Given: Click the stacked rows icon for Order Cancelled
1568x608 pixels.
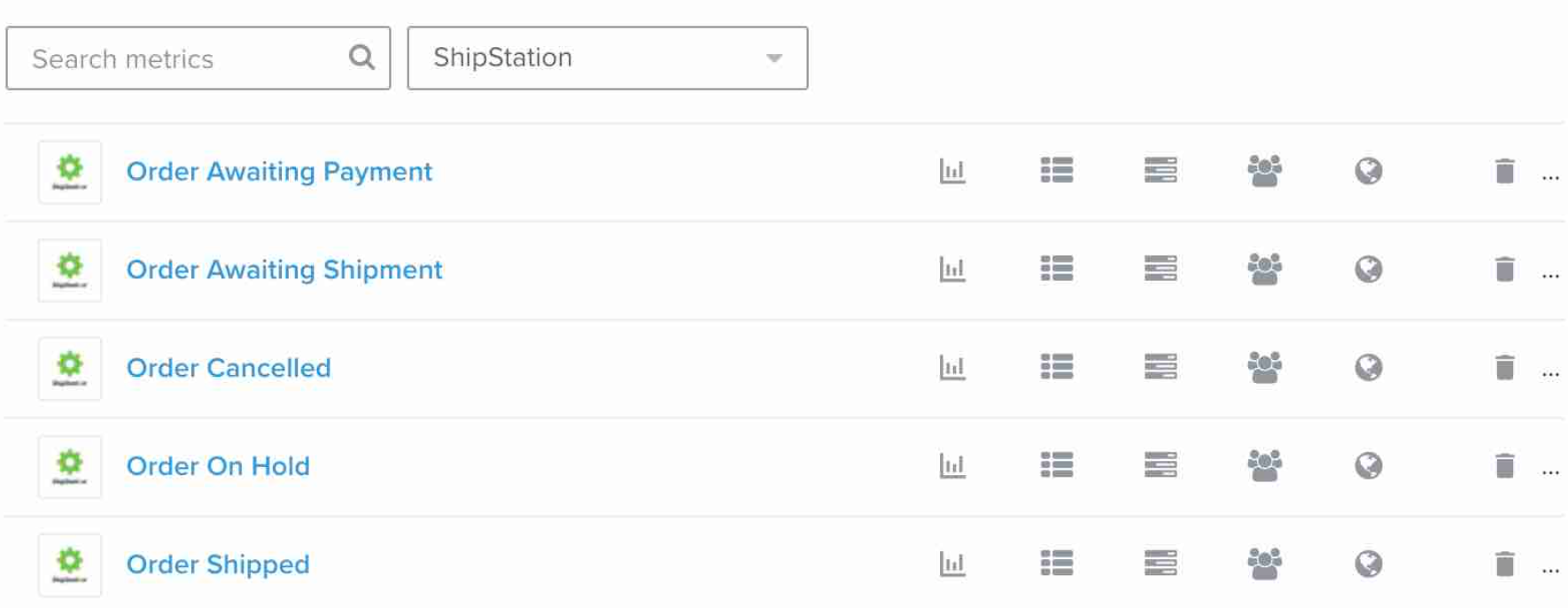Looking at the screenshot, I should click(x=1160, y=367).
